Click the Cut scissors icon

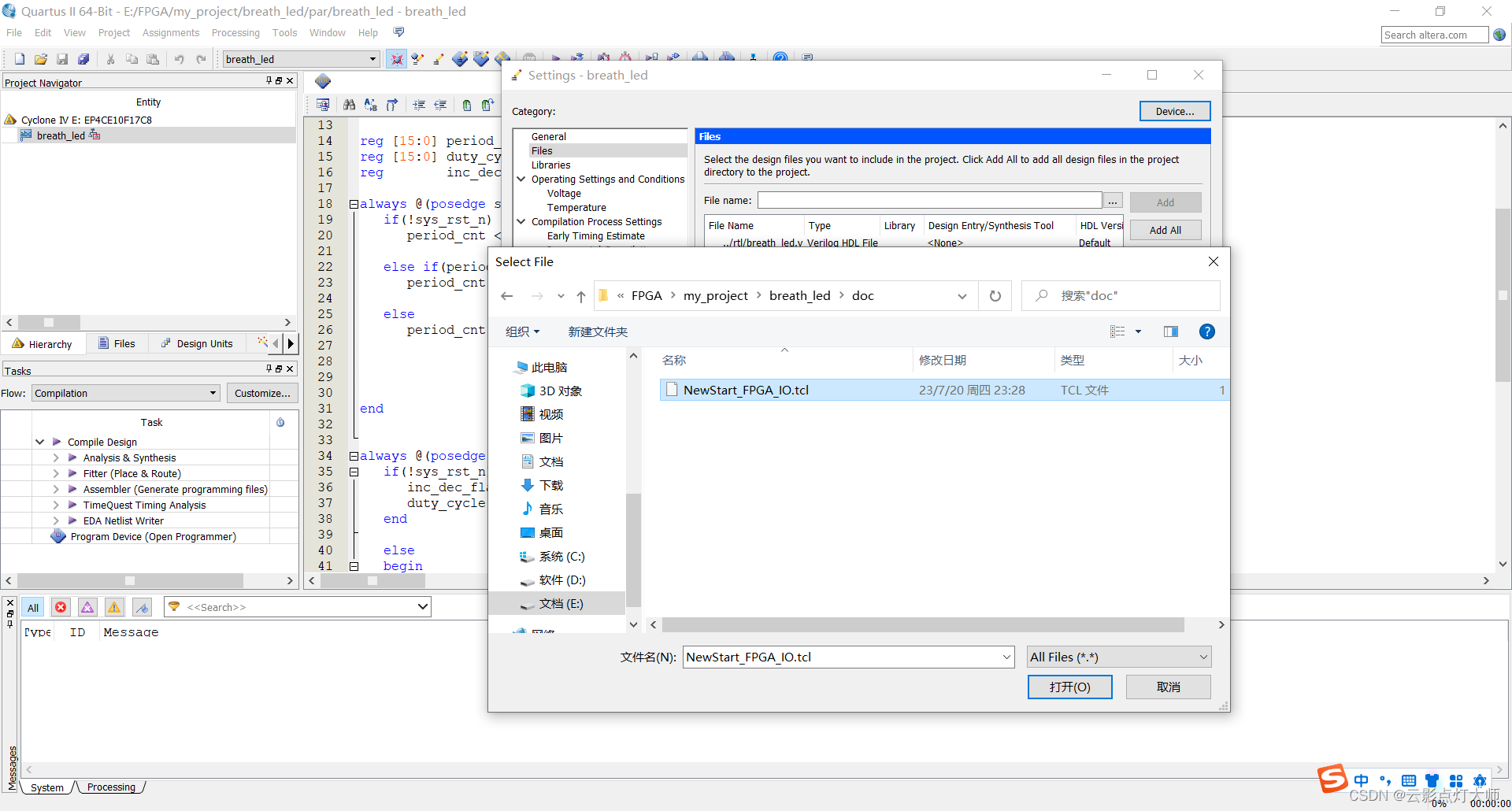click(111, 59)
